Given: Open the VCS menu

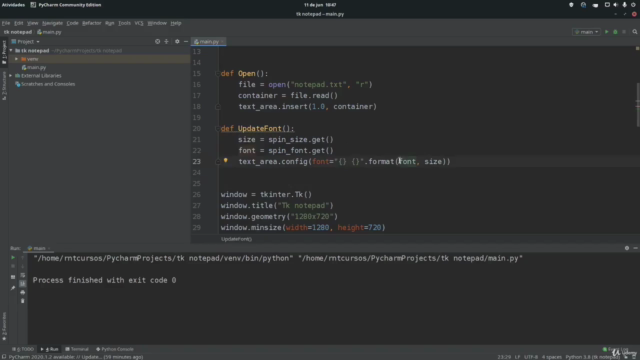Looking at the screenshot, I should tap(139, 23).
